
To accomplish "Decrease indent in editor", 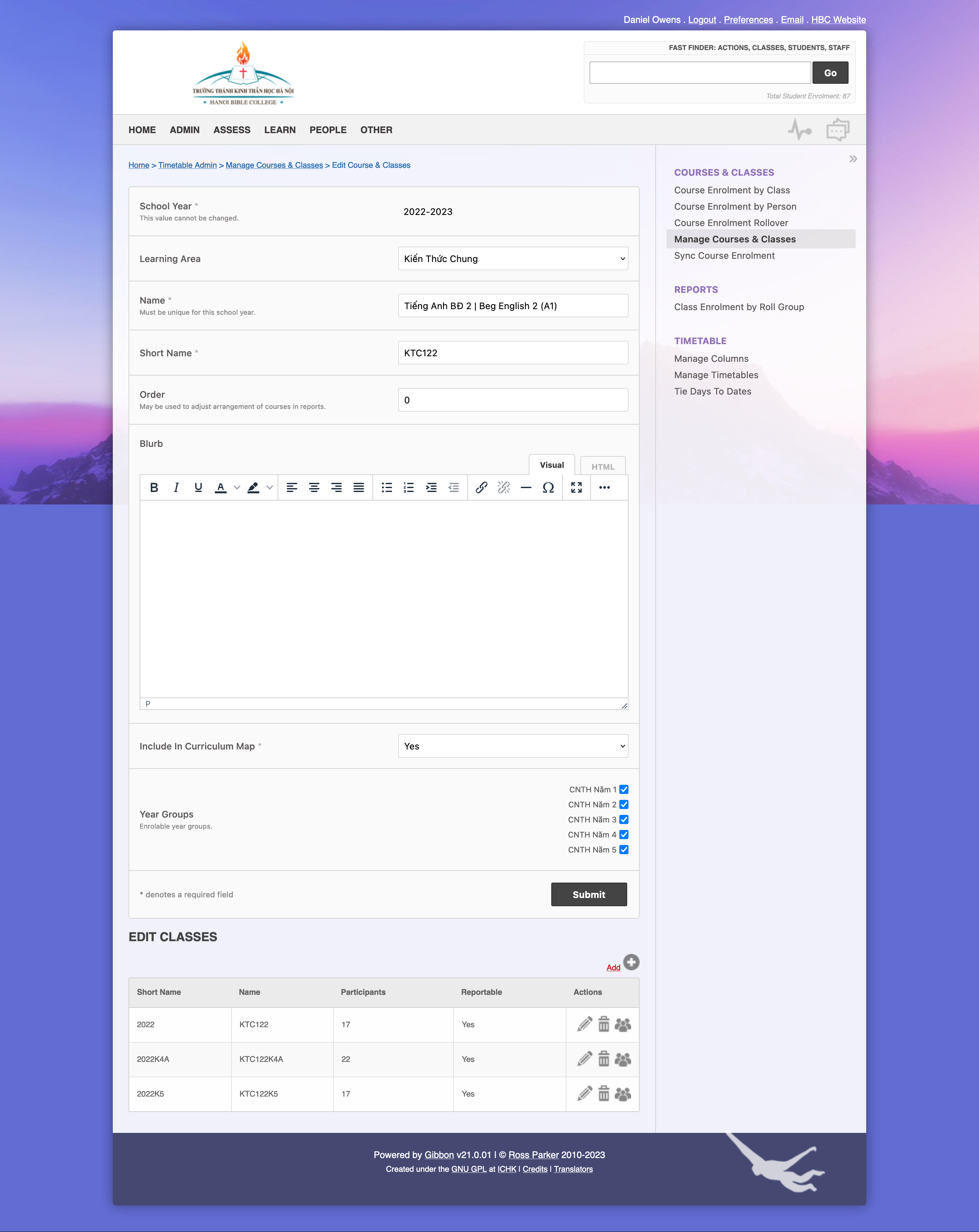I will (x=454, y=487).
